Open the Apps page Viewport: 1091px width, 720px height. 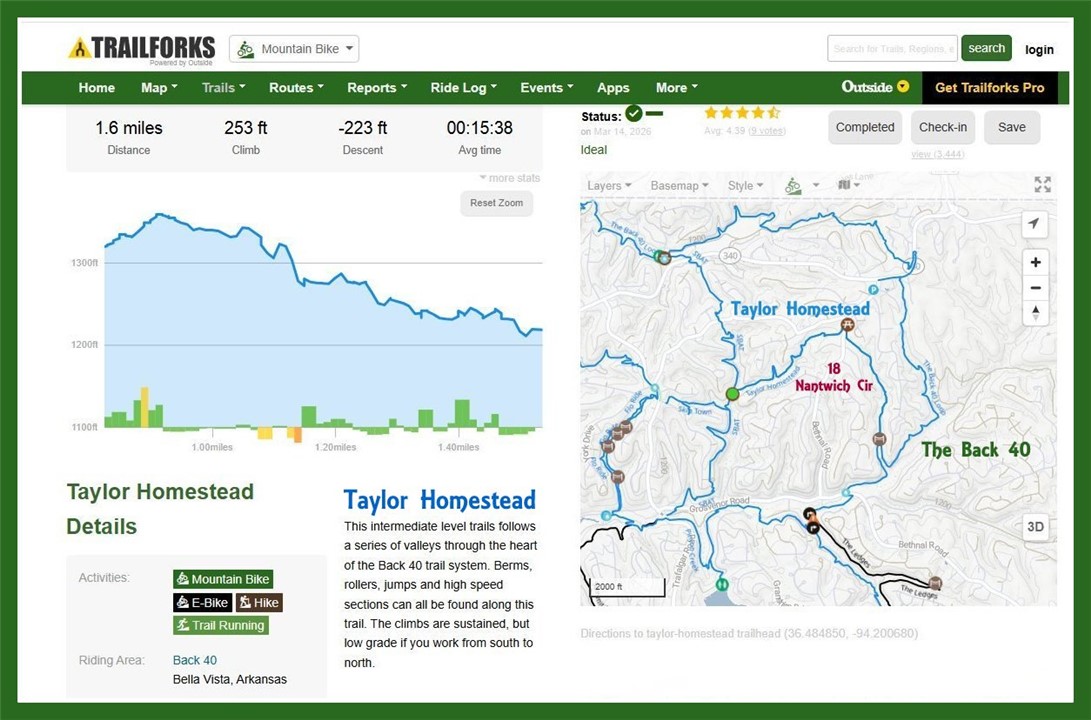tap(613, 88)
